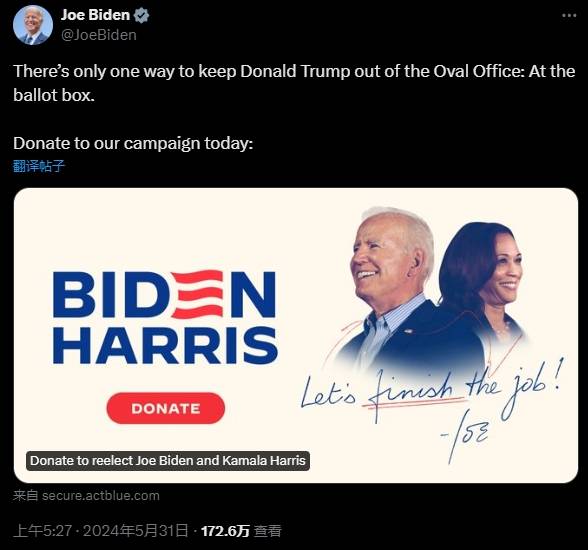The image size is (588, 550).
Task: Click the BIDEN HARRIS campaign logo
Action: pyautogui.click(x=165, y=317)
